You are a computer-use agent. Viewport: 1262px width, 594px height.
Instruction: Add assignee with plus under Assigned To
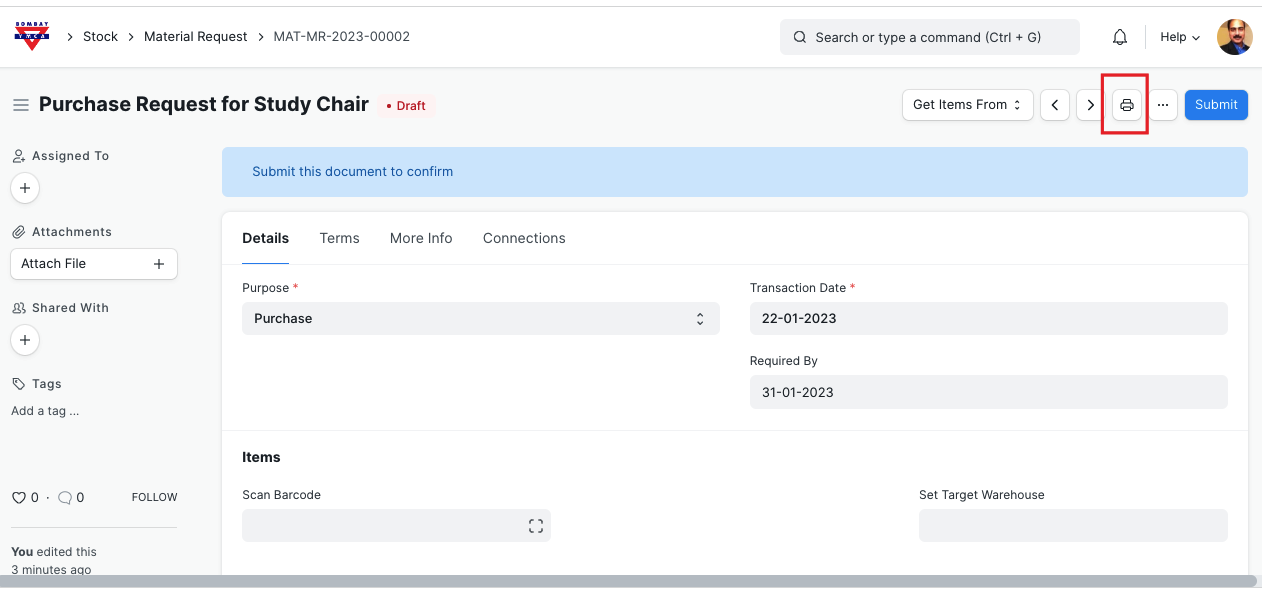25,188
